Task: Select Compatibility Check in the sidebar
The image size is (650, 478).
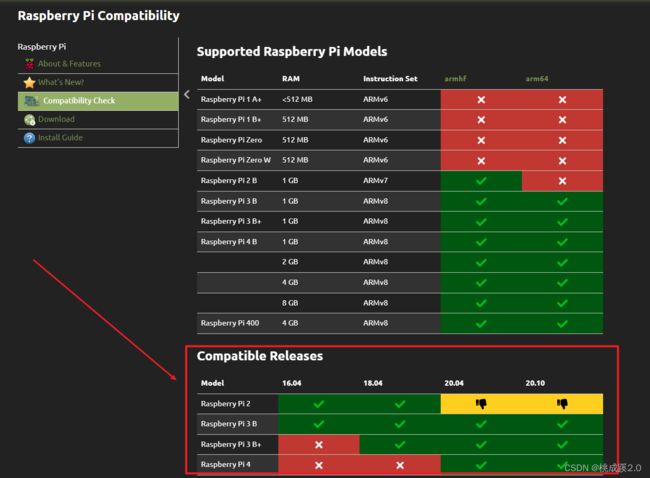Action: click(x=98, y=101)
